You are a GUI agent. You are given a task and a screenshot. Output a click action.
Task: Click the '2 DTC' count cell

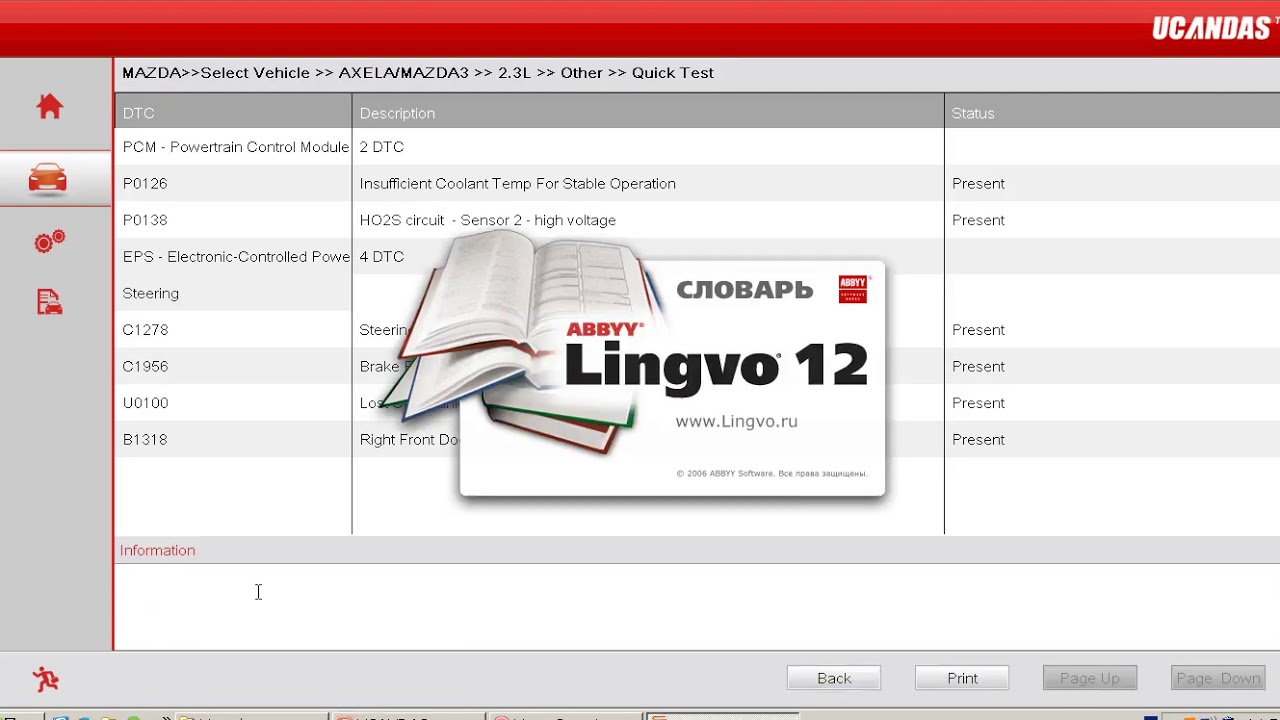[381, 147]
